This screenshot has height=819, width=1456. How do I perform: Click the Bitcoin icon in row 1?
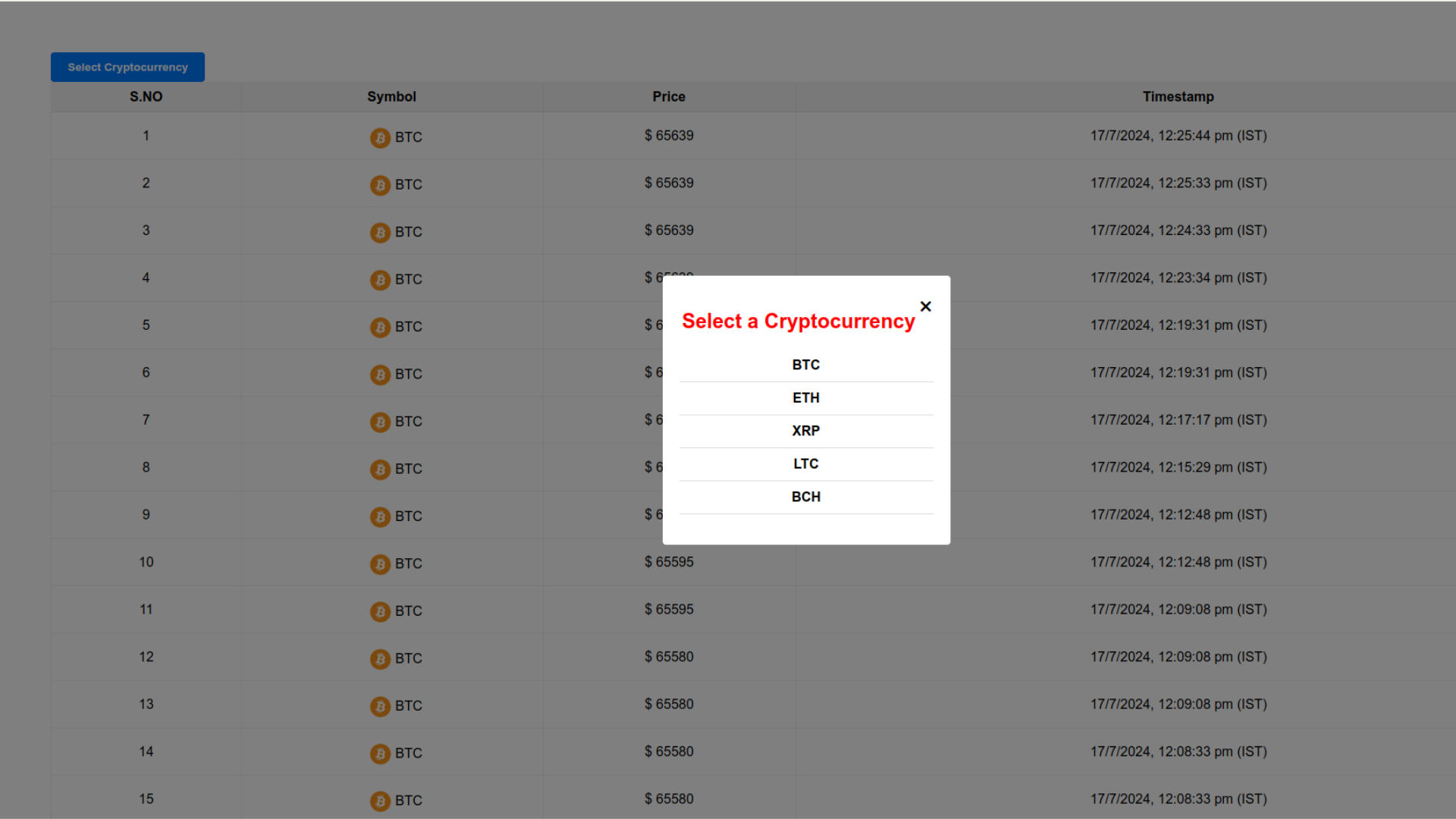click(380, 138)
